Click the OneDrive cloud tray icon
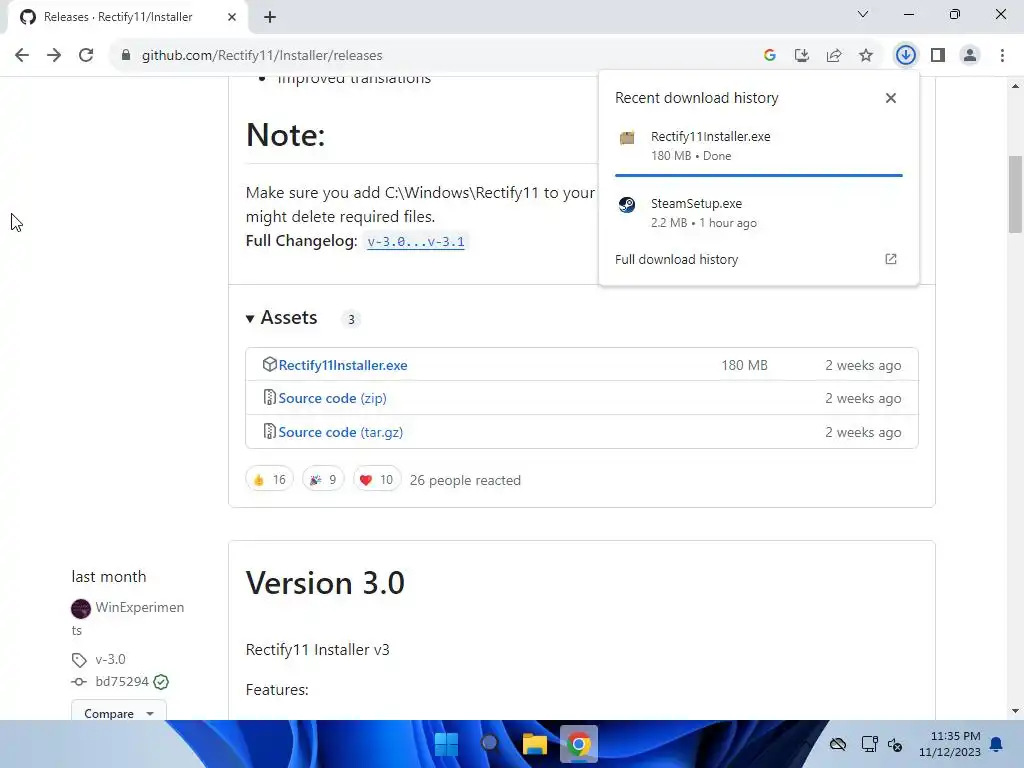1024x768 pixels. (x=838, y=744)
